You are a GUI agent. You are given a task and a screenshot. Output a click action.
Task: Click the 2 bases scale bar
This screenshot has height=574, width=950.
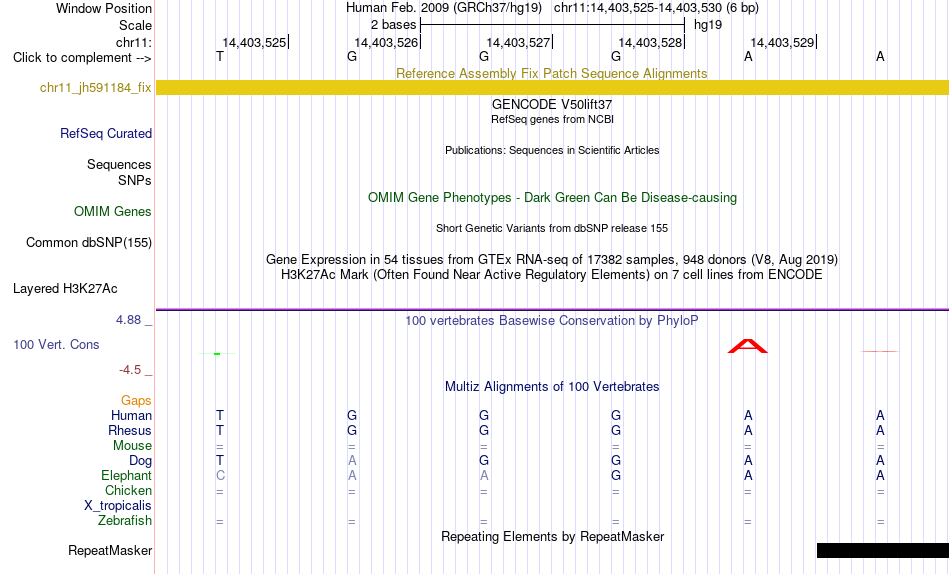pyautogui.click(x=552, y=25)
